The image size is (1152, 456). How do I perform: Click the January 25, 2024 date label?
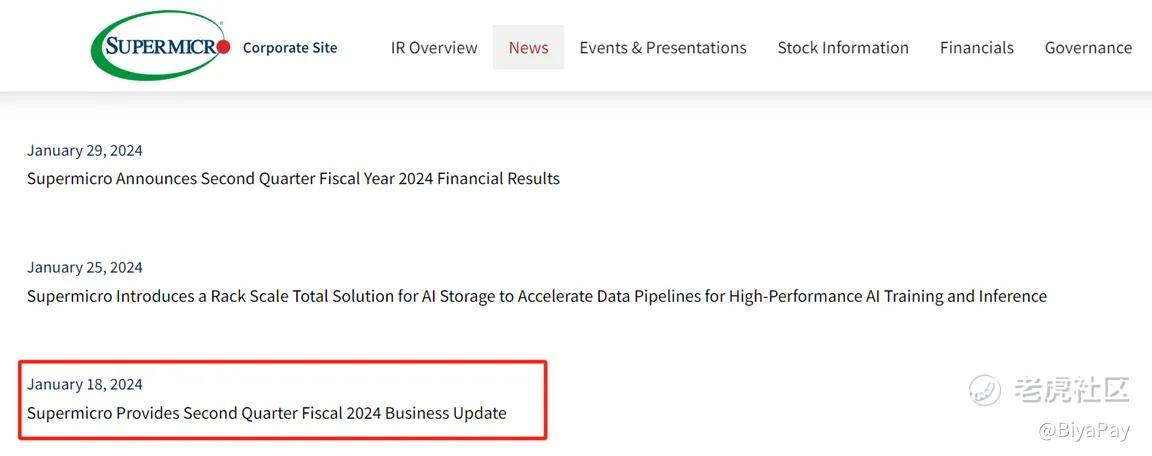click(x=84, y=267)
